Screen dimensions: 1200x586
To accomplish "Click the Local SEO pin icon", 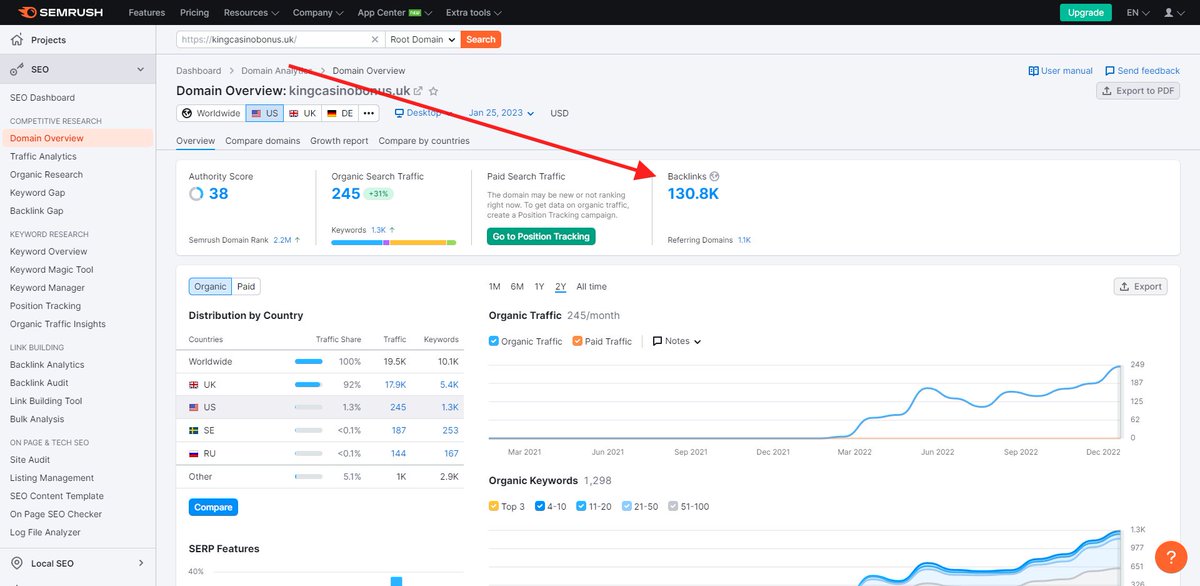I will [16, 563].
